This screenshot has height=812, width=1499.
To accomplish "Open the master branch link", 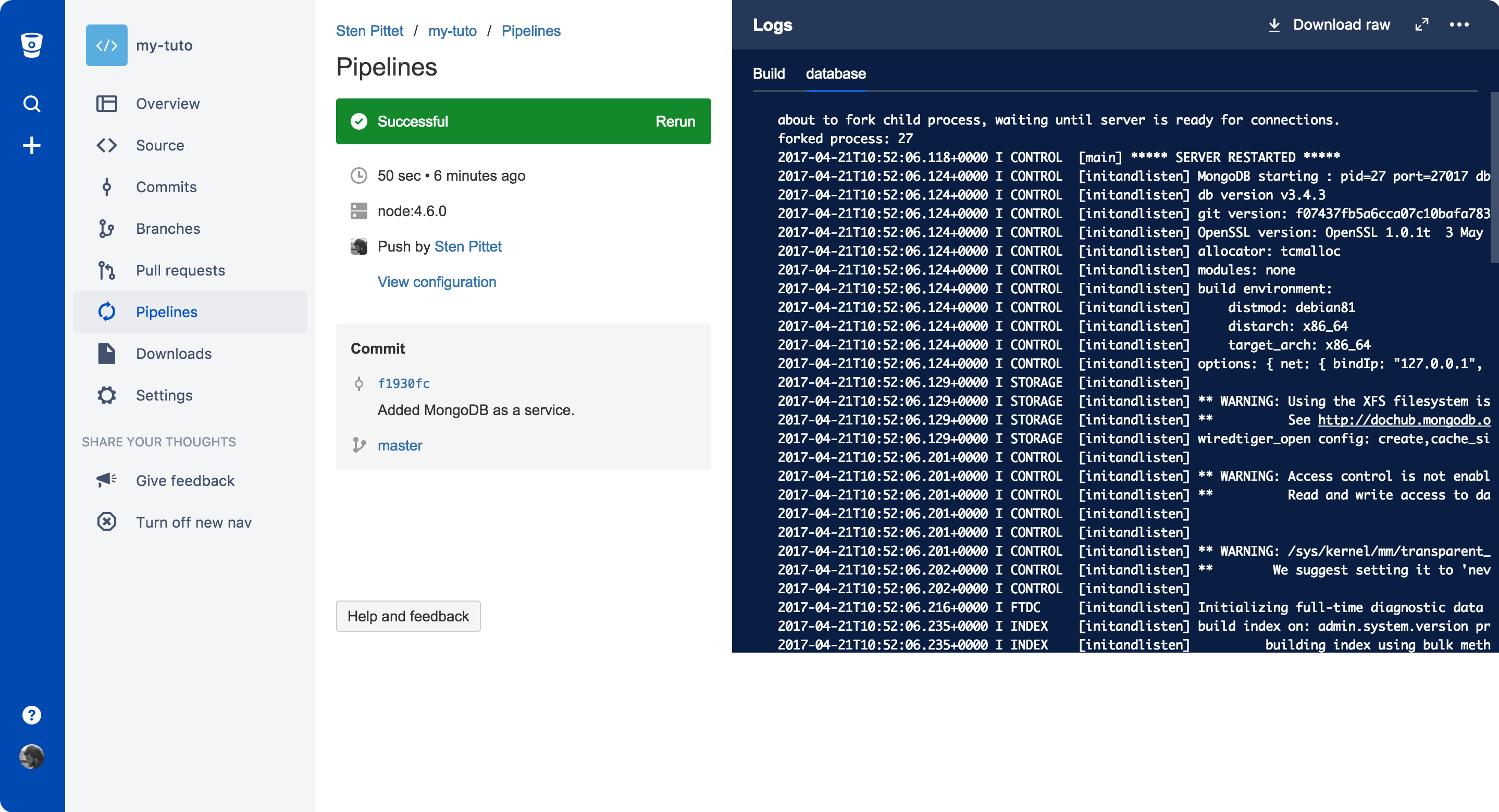I will pos(400,445).
